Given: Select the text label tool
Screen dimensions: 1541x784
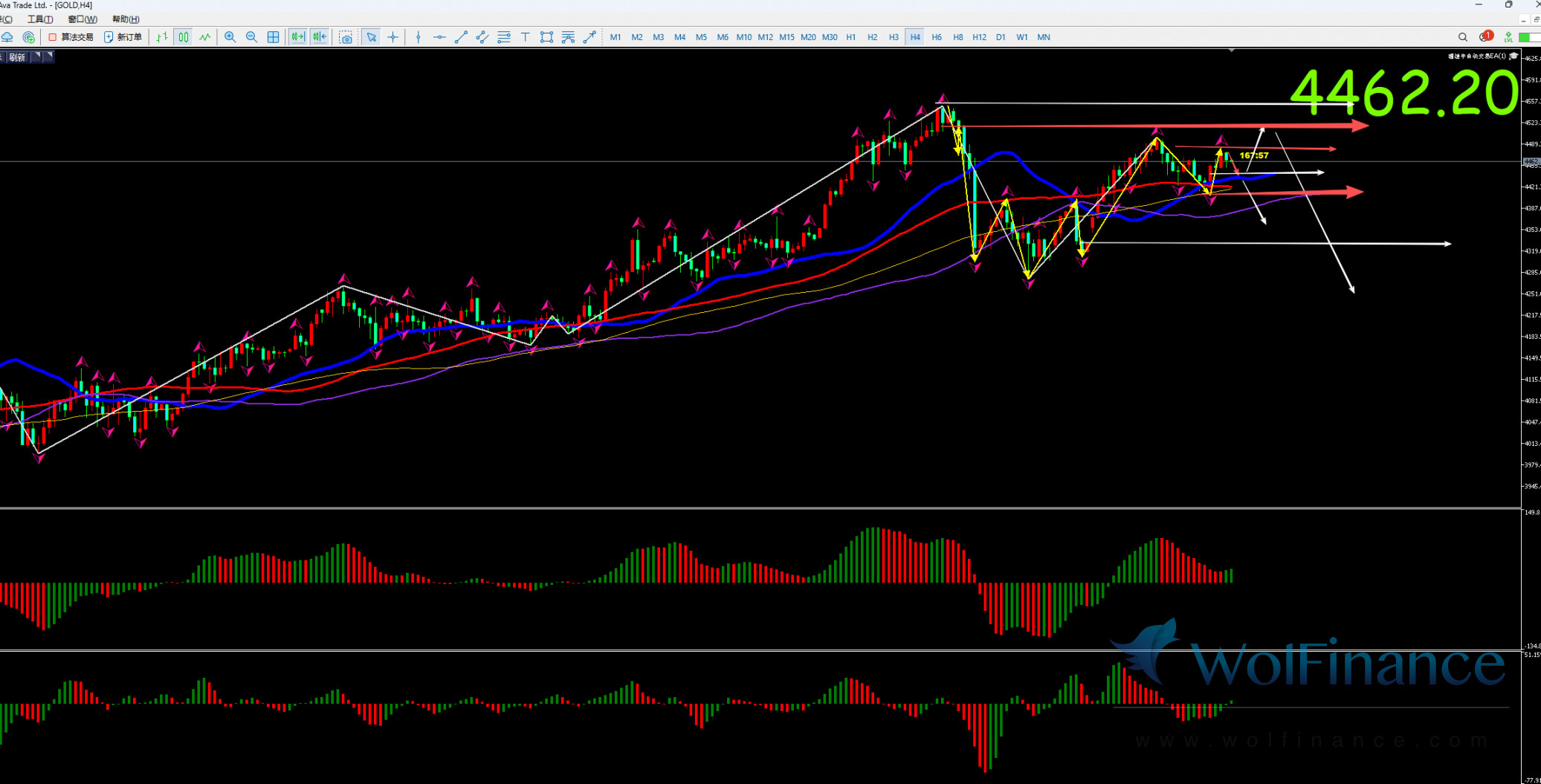Looking at the screenshot, I should click(x=525, y=37).
